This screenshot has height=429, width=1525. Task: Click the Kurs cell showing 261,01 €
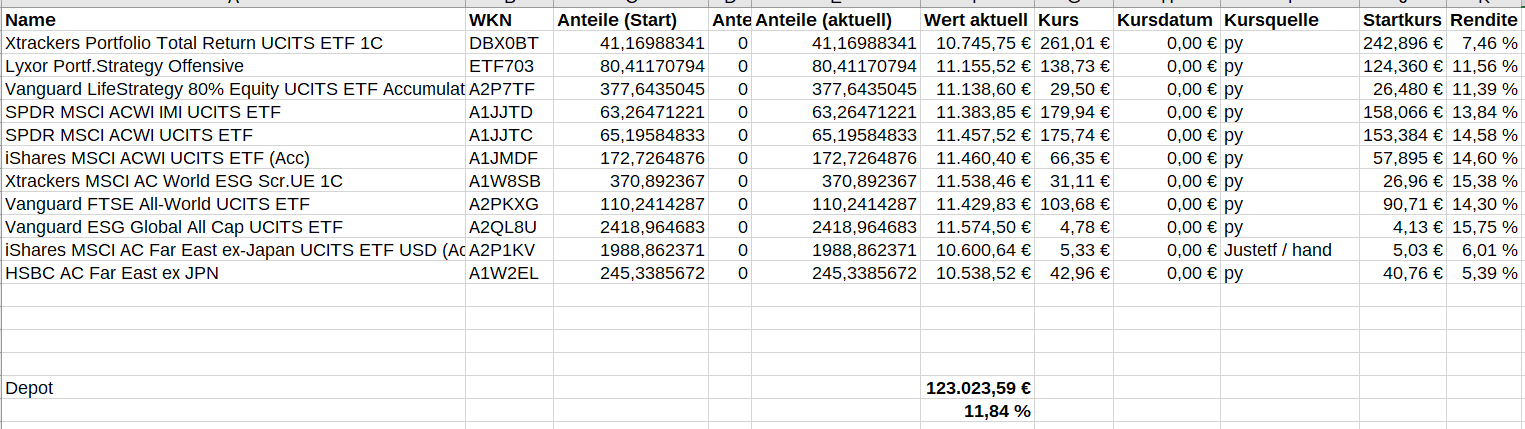pyautogui.click(x=1074, y=43)
